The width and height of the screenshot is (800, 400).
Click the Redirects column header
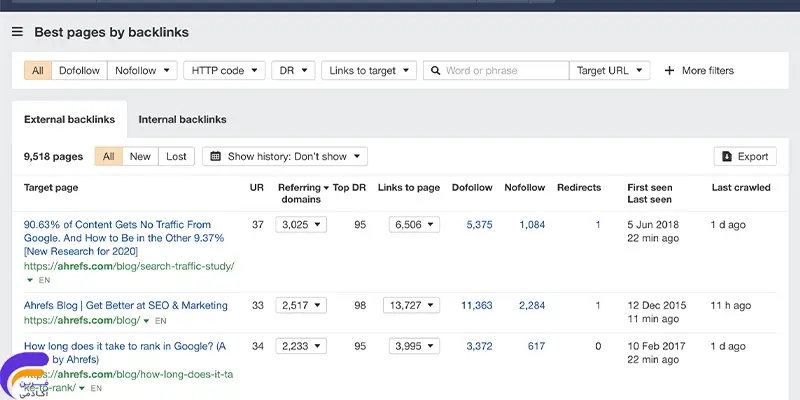click(x=579, y=188)
